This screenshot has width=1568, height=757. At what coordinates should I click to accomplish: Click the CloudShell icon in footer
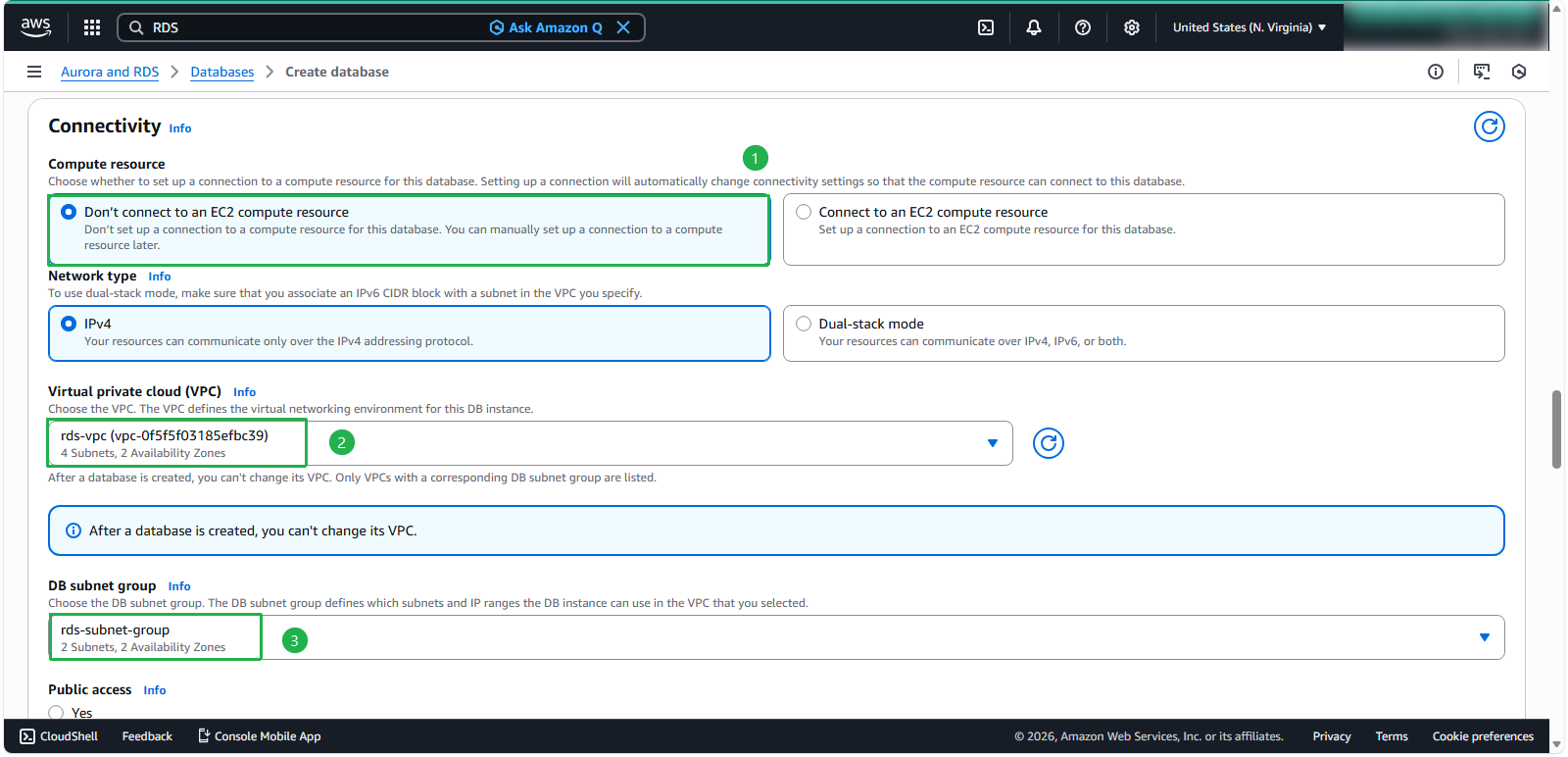click(x=27, y=736)
